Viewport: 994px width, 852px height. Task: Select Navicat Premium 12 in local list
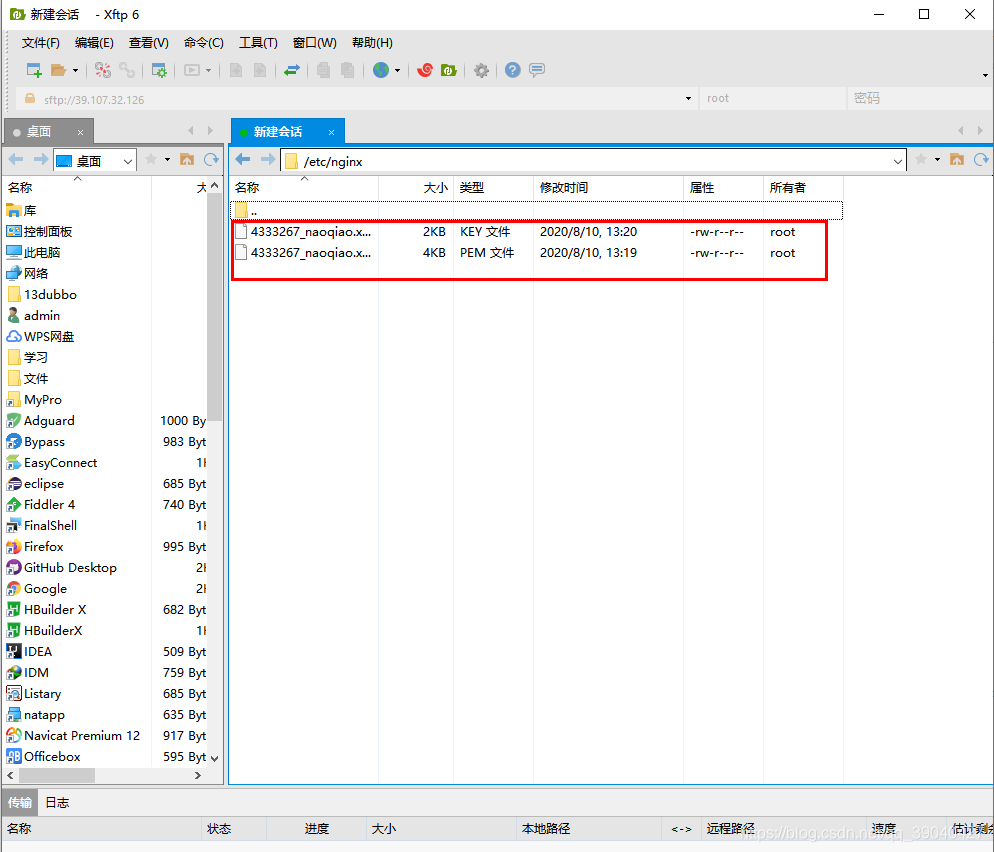pos(82,736)
